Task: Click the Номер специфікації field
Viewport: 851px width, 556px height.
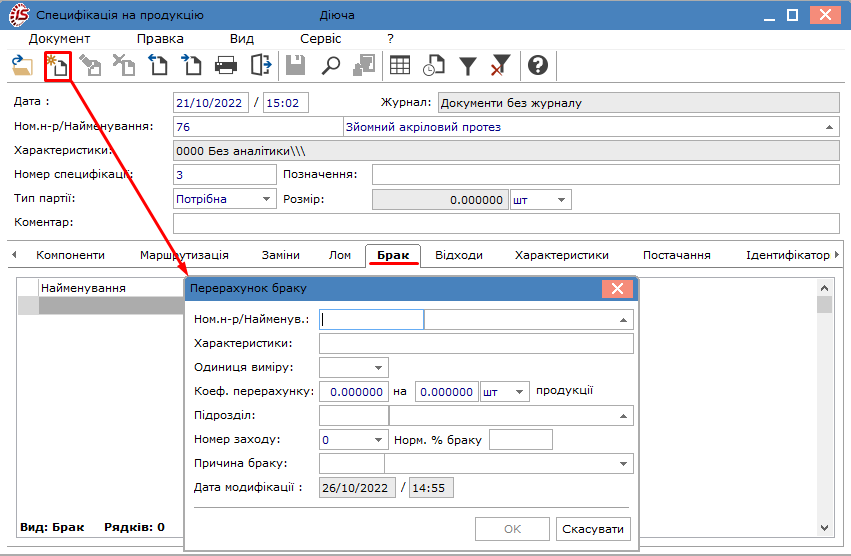Action: (225, 175)
